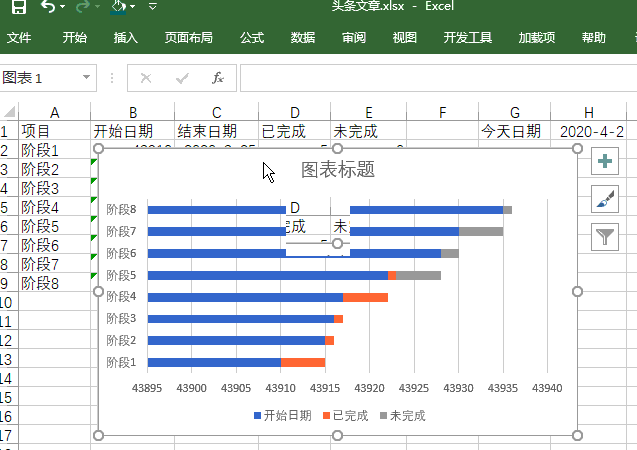637x450 pixels.
Task: Click the 已完成 legend entry
Action: [346, 415]
